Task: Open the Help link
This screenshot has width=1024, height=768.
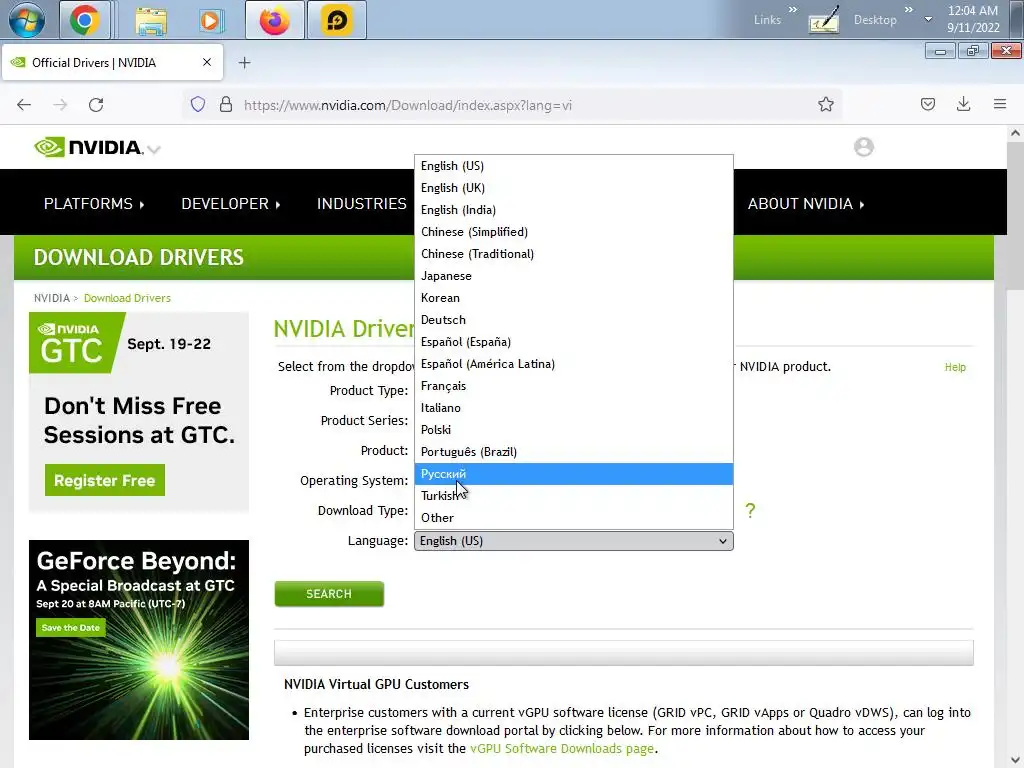Action: tap(955, 367)
